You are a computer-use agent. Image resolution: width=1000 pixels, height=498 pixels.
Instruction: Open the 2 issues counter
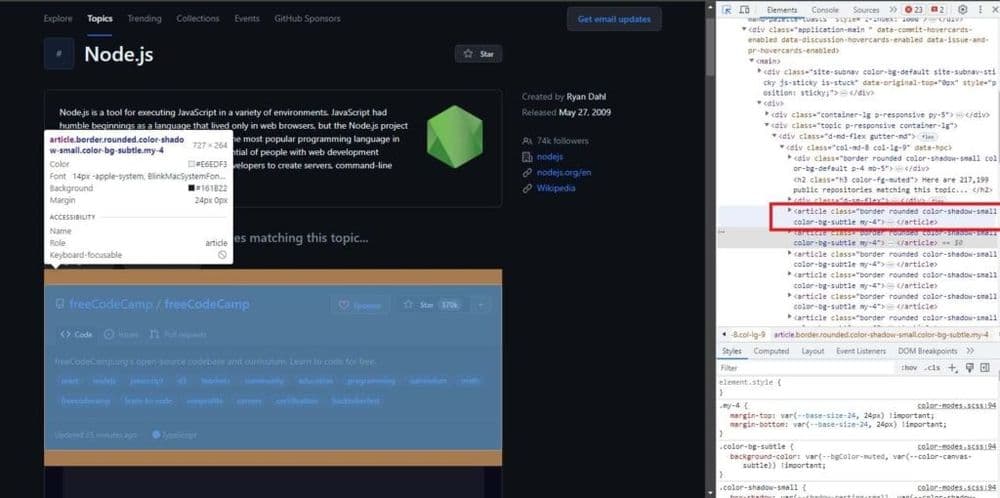click(938, 10)
